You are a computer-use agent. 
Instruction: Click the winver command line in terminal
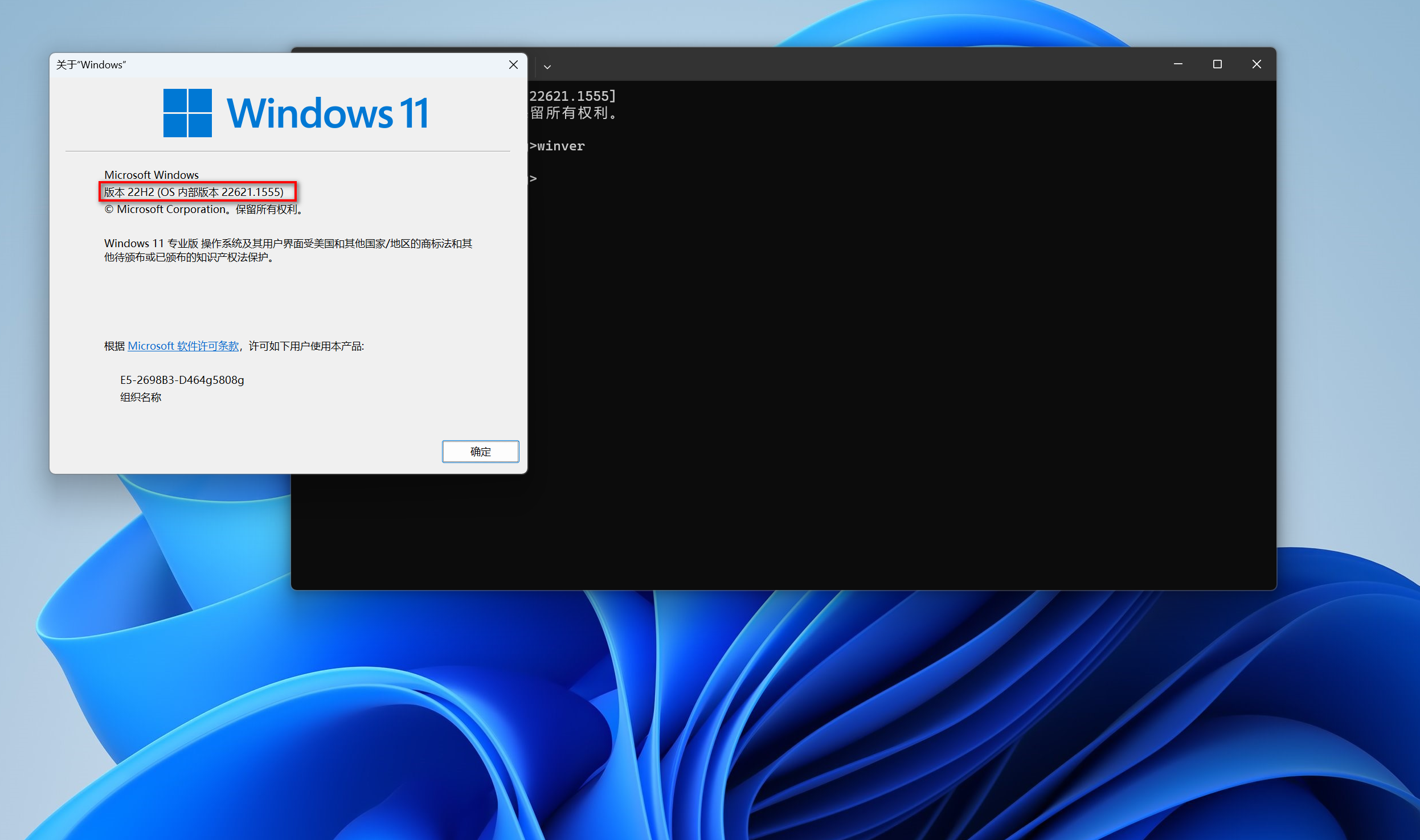(560, 146)
